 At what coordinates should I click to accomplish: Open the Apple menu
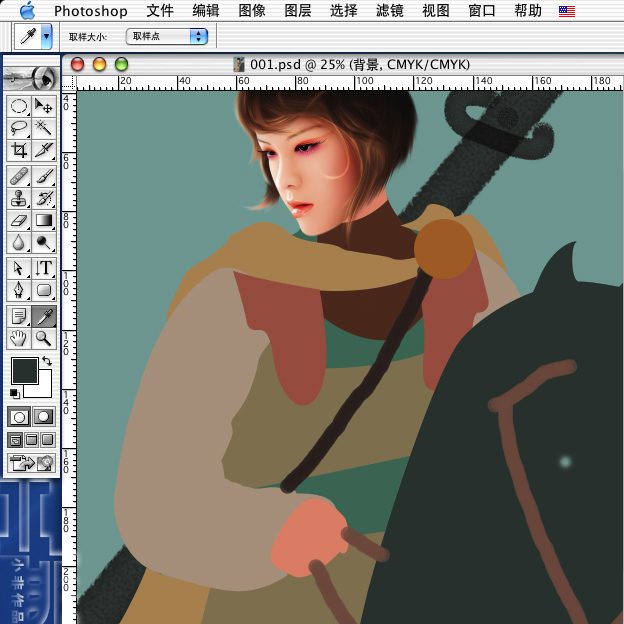pyautogui.click(x=27, y=11)
